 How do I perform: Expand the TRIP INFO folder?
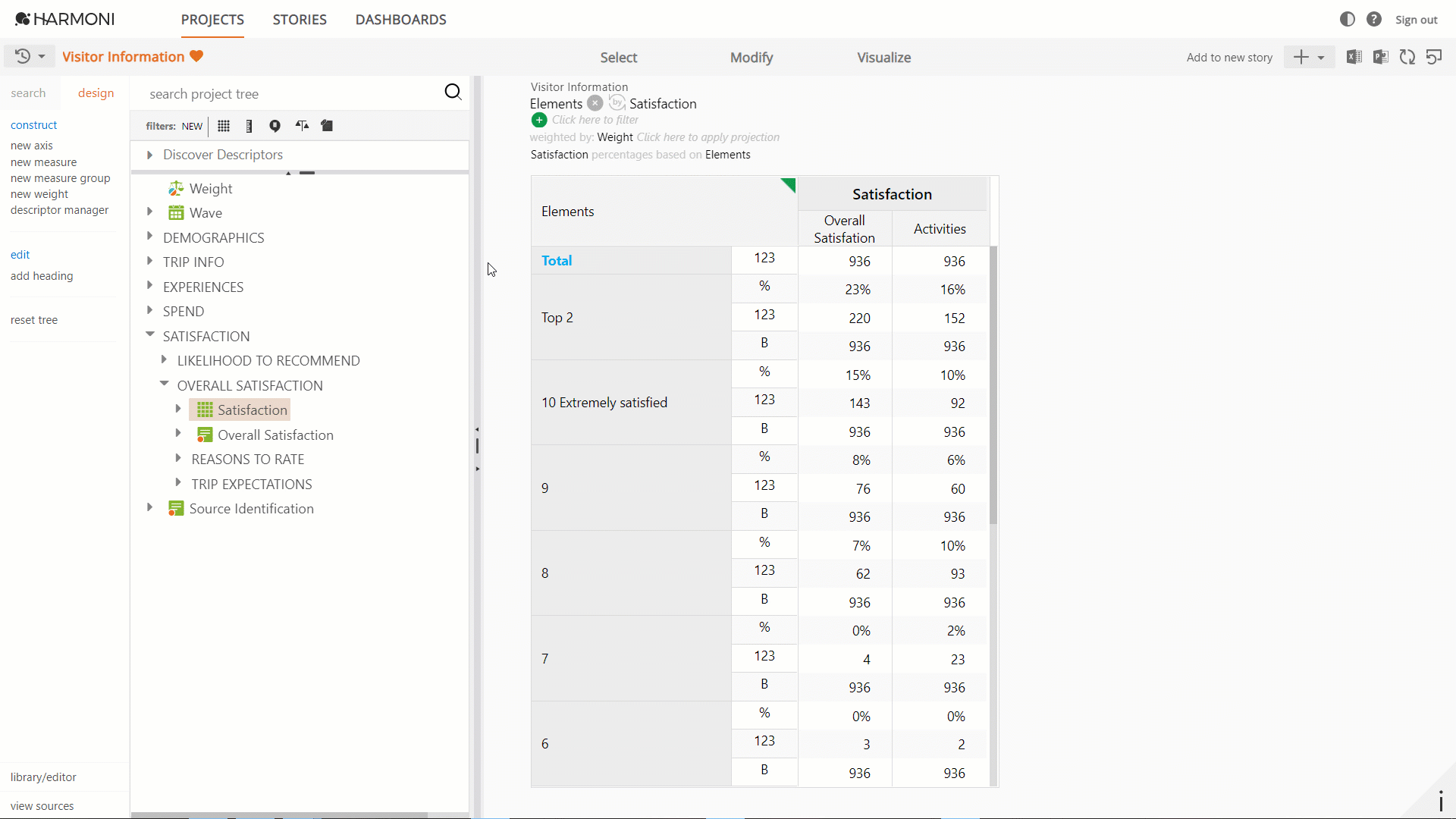coord(149,261)
